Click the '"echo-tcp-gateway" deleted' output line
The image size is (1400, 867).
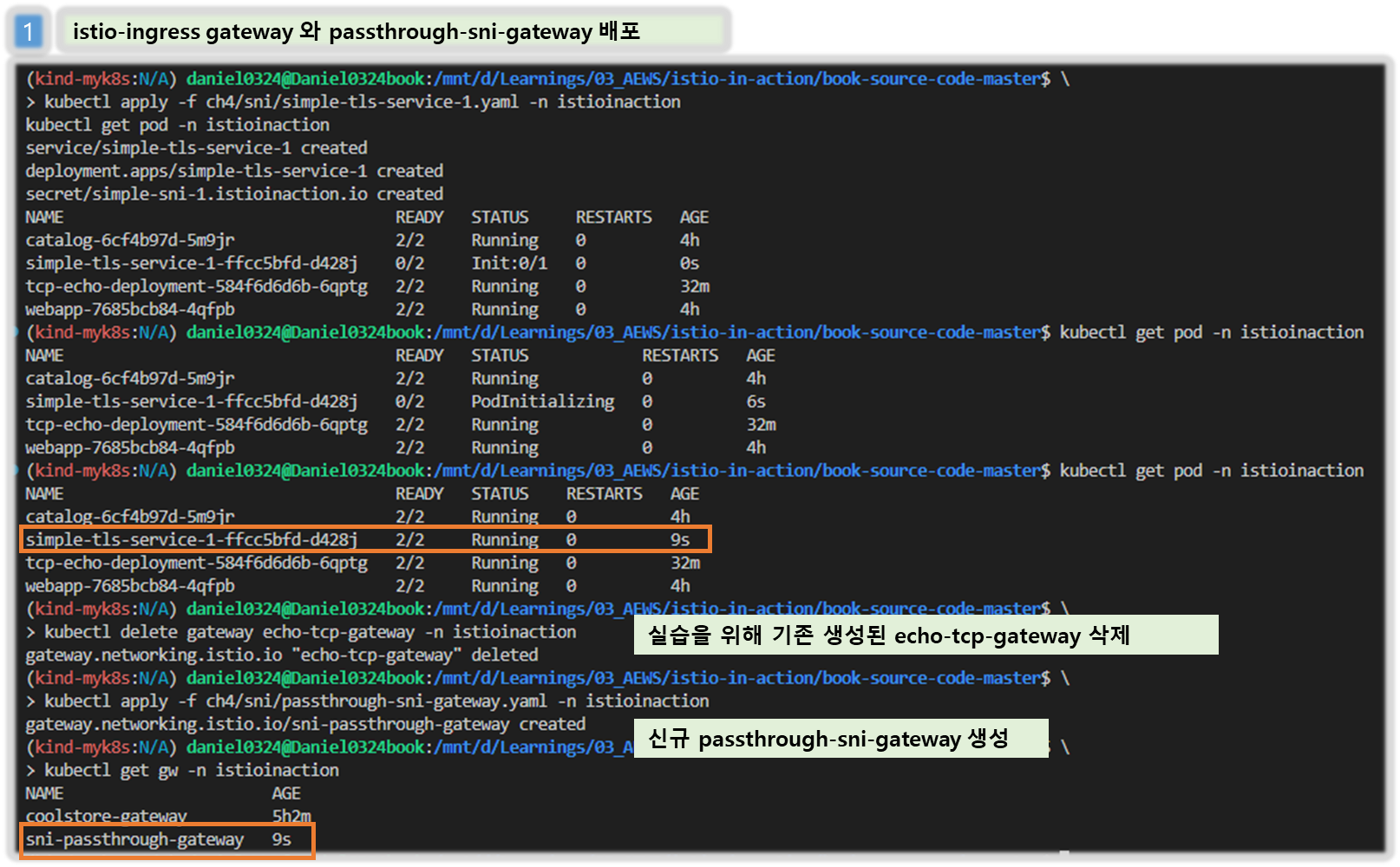point(282,655)
